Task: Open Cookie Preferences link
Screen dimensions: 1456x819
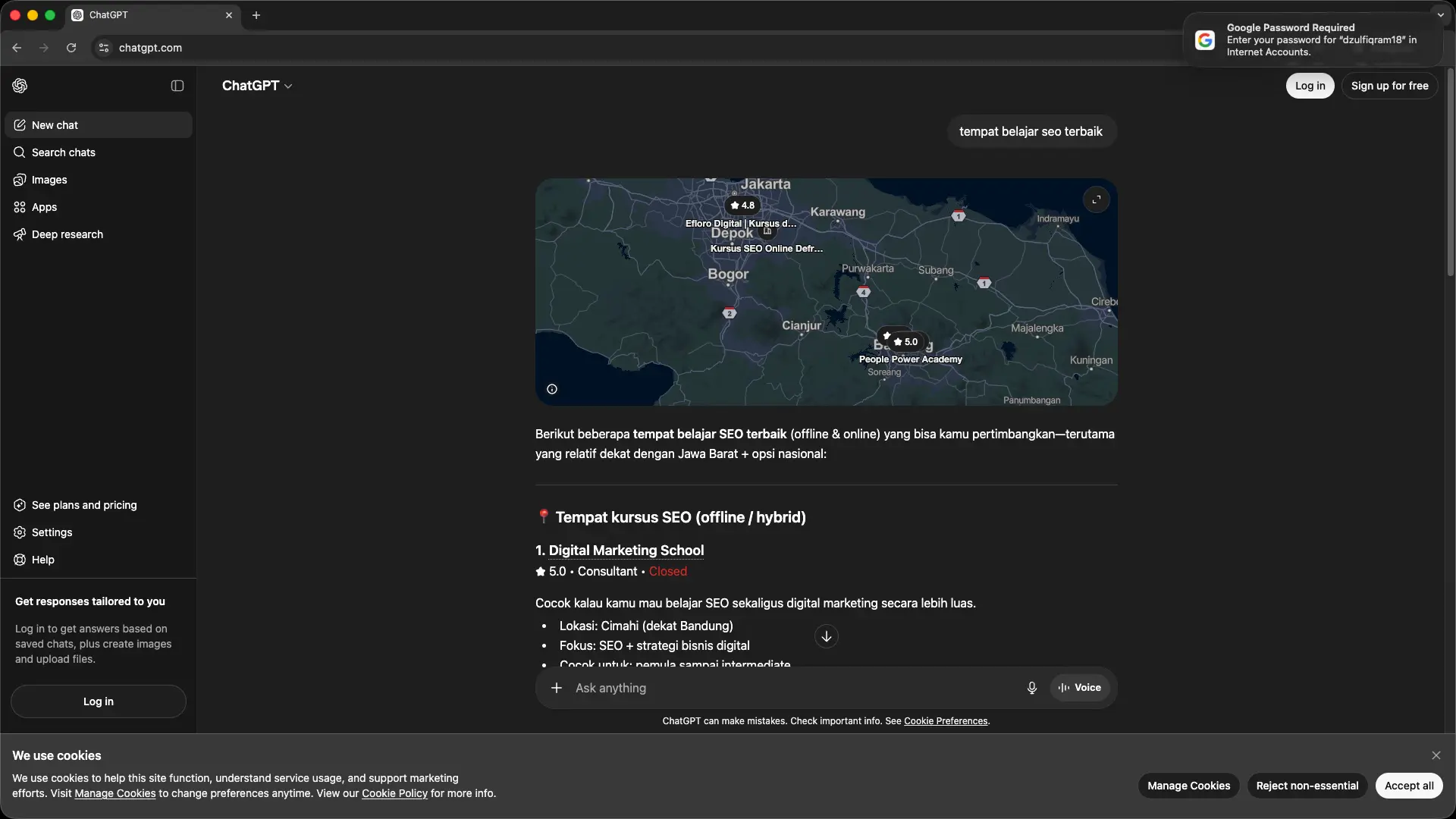Action: (946, 721)
